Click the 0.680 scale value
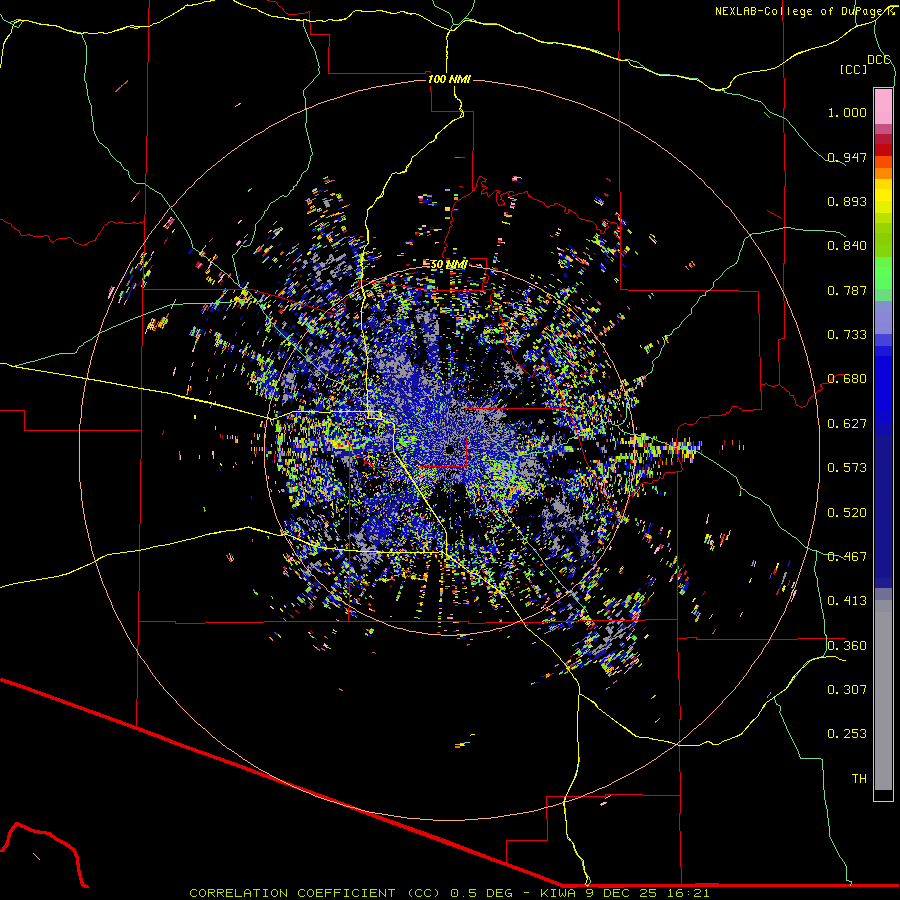900x900 pixels. pyautogui.click(x=847, y=379)
